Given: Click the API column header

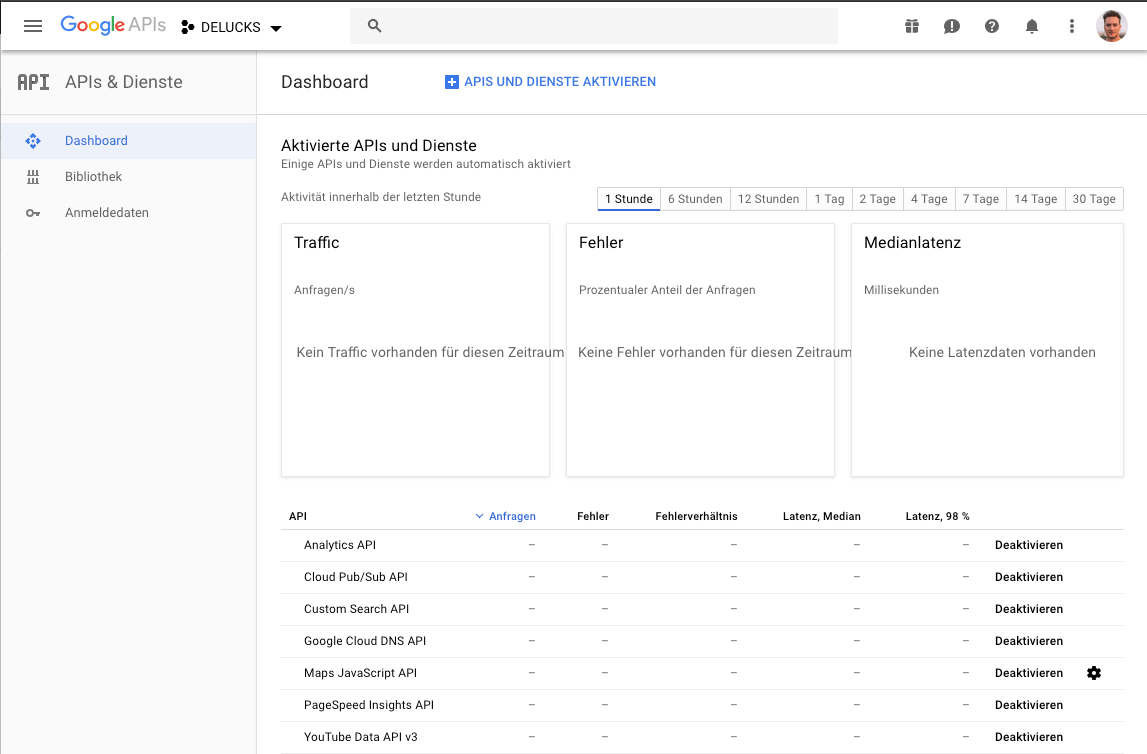Looking at the screenshot, I should point(298,516).
